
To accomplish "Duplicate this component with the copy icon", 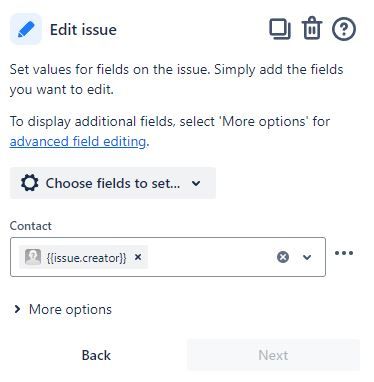I will (280, 29).
